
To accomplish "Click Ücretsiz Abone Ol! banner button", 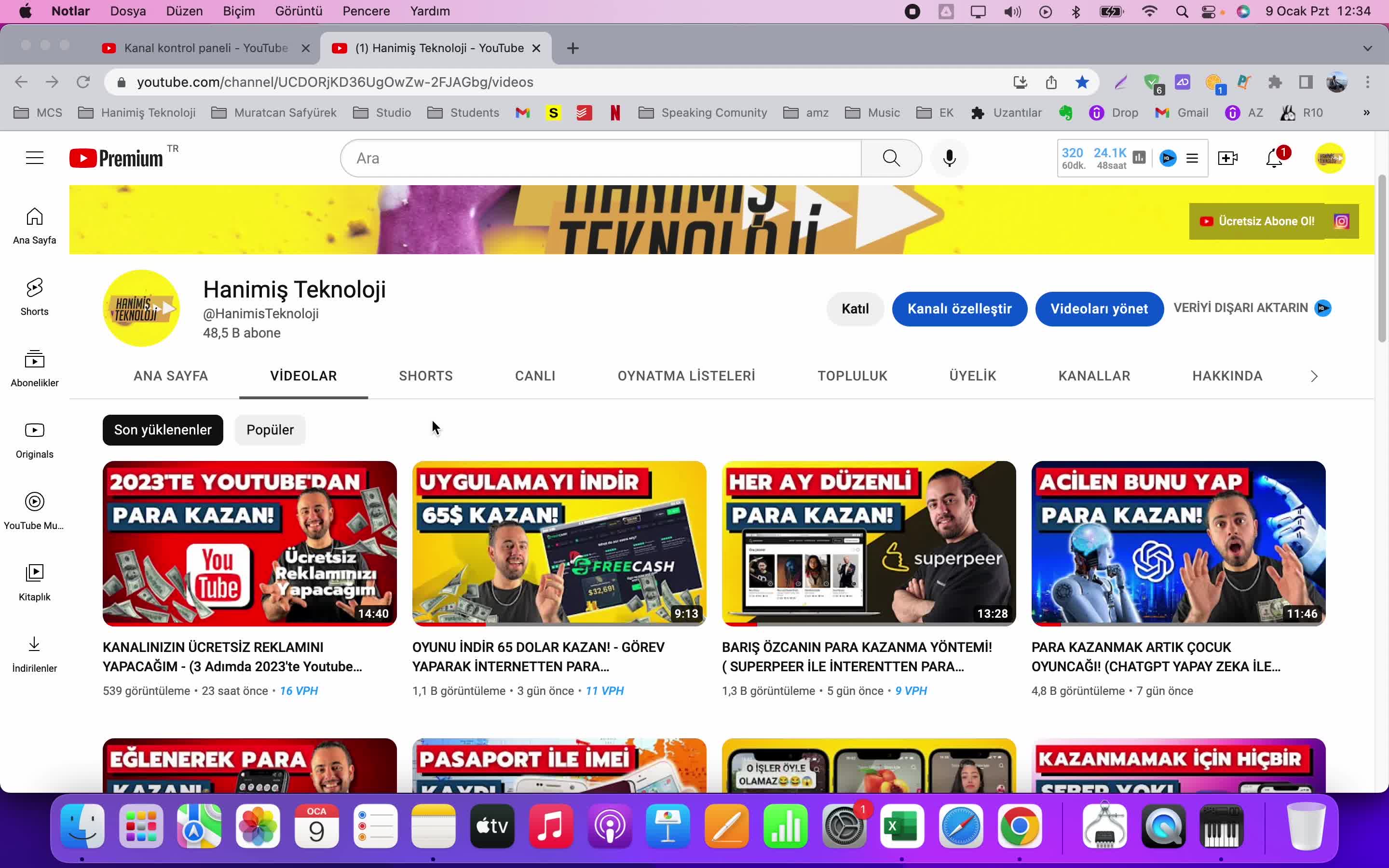I will [x=1257, y=221].
